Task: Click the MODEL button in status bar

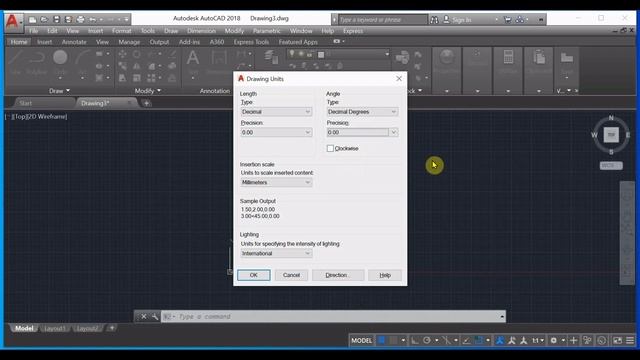Action: coord(362,340)
